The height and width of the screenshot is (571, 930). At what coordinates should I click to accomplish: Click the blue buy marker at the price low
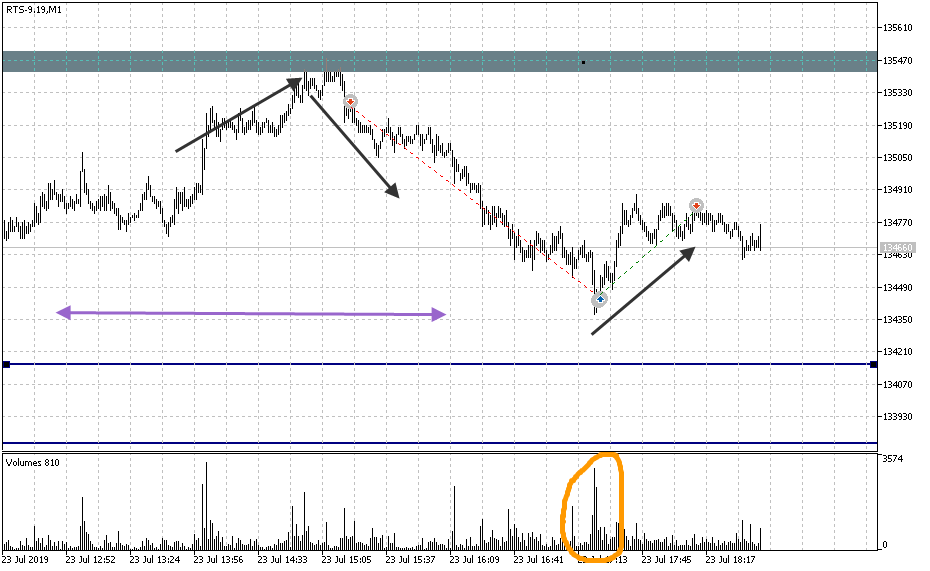(x=599, y=298)
